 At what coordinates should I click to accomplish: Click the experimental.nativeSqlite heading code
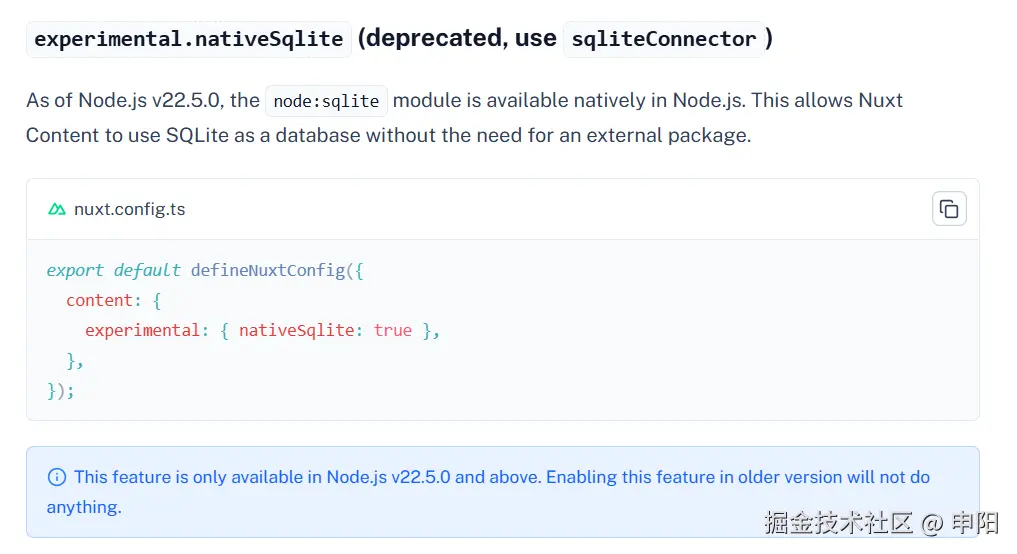coord(188,39)
